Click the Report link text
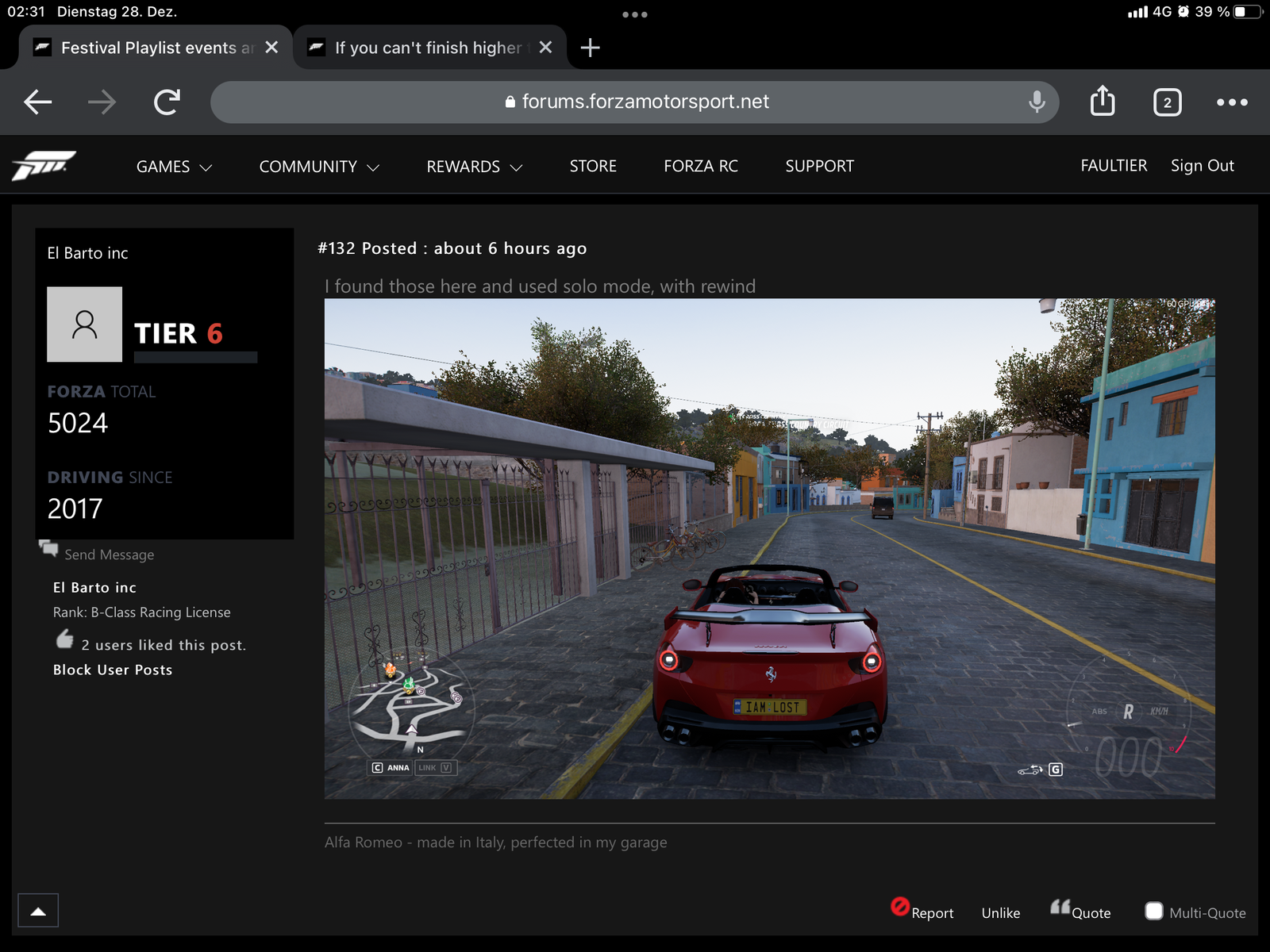The image size is (1270, 952). (932, 913)
